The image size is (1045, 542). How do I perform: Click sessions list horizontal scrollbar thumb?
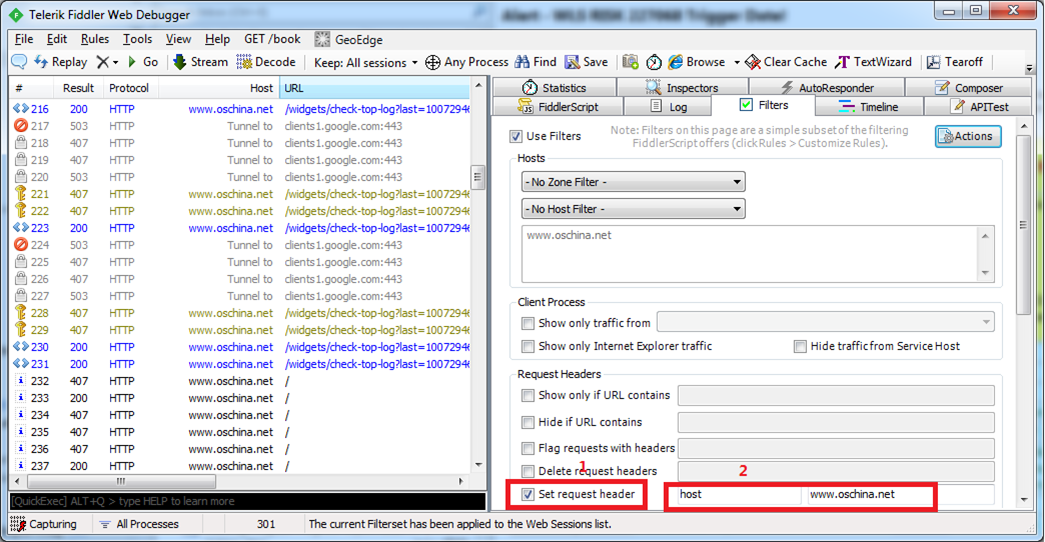point(121,481)
